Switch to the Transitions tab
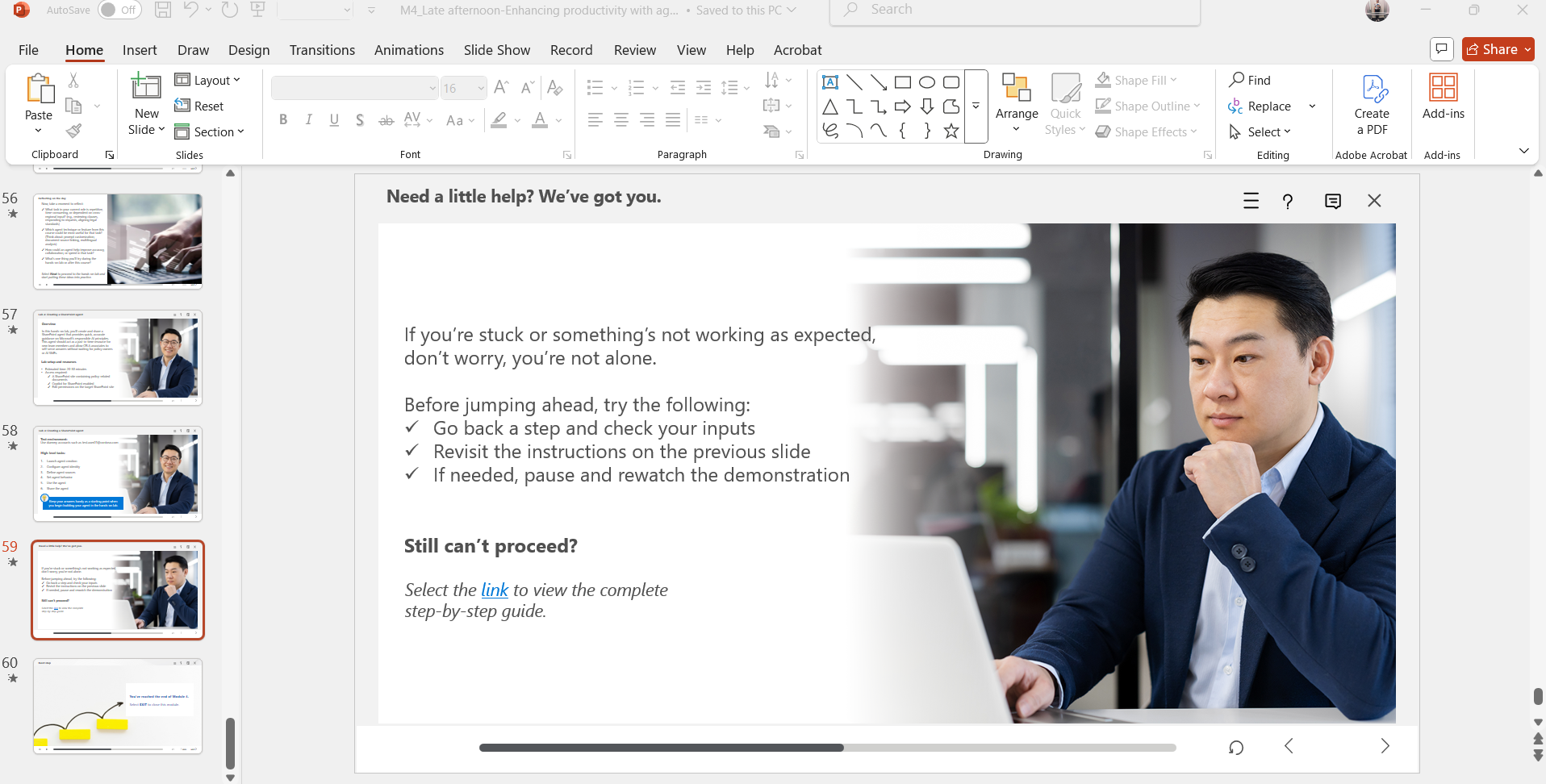This screenshot has height=784, width=1546. click(x=322, y=50)
